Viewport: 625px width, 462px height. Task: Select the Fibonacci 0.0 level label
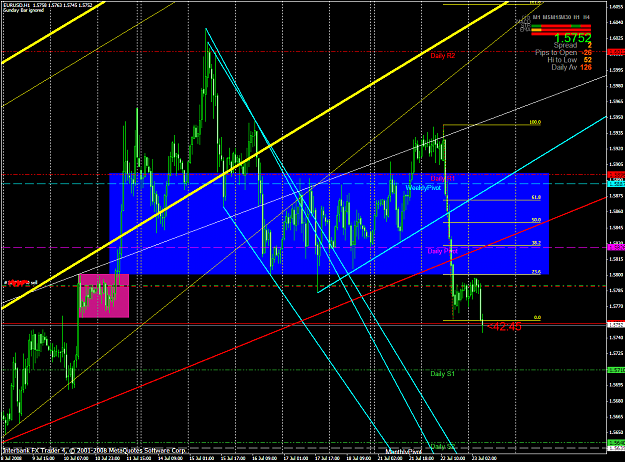(x=537, y=318)
